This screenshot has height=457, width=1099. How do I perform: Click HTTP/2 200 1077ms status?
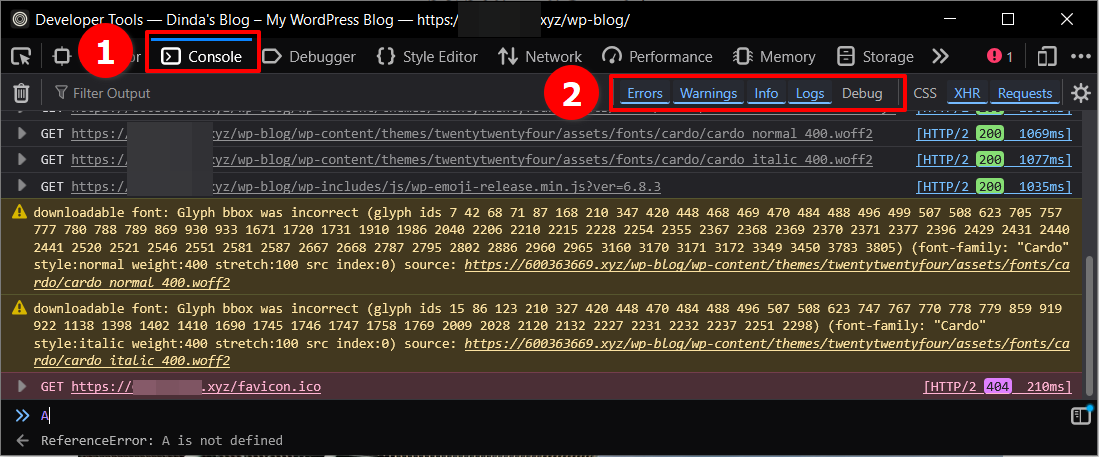click(994, 161)
